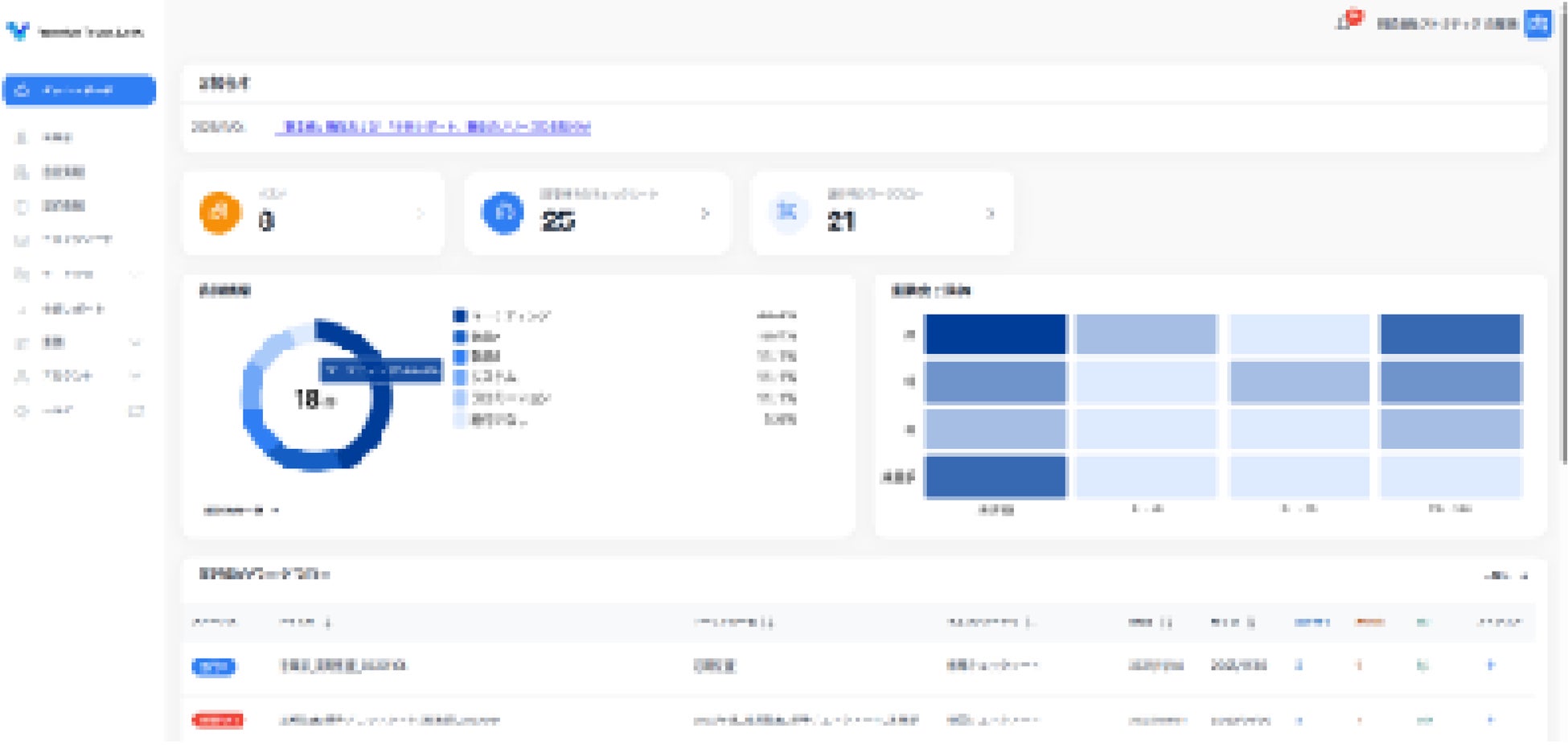This screenshot has width=1568, height=745.
Task: Click the pale blue icon on the 21 card
Action: [786, 212]
